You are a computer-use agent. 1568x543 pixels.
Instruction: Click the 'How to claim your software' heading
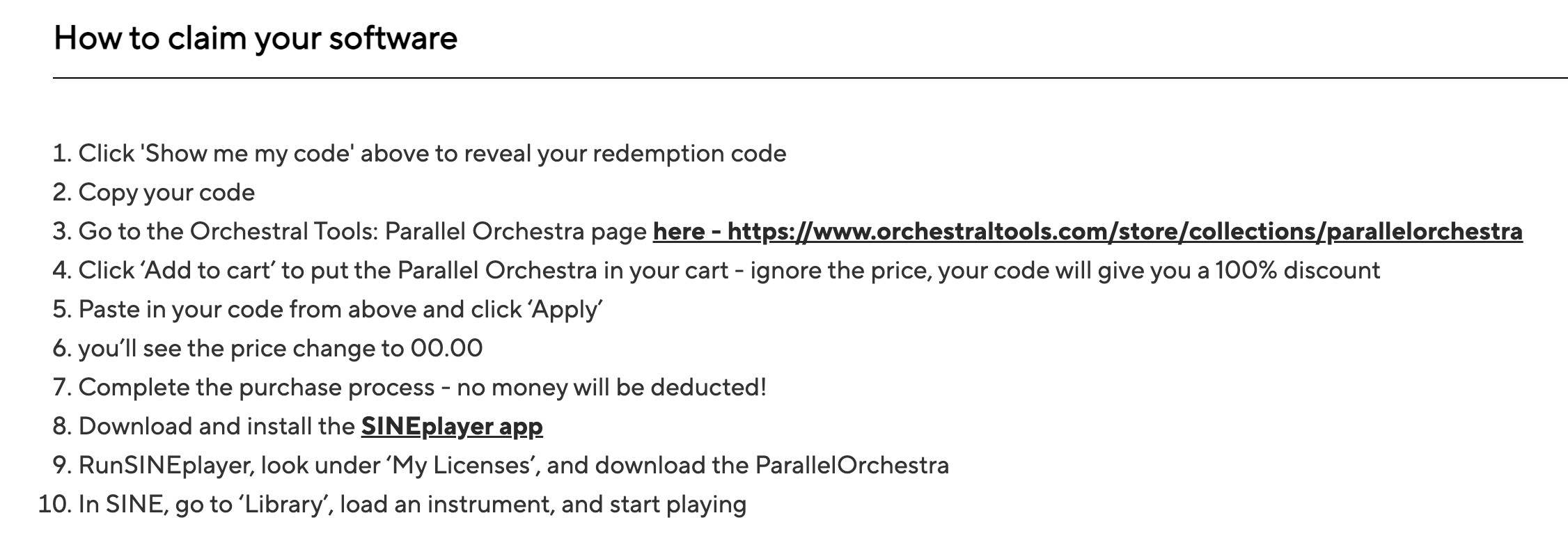click(256, 38)
